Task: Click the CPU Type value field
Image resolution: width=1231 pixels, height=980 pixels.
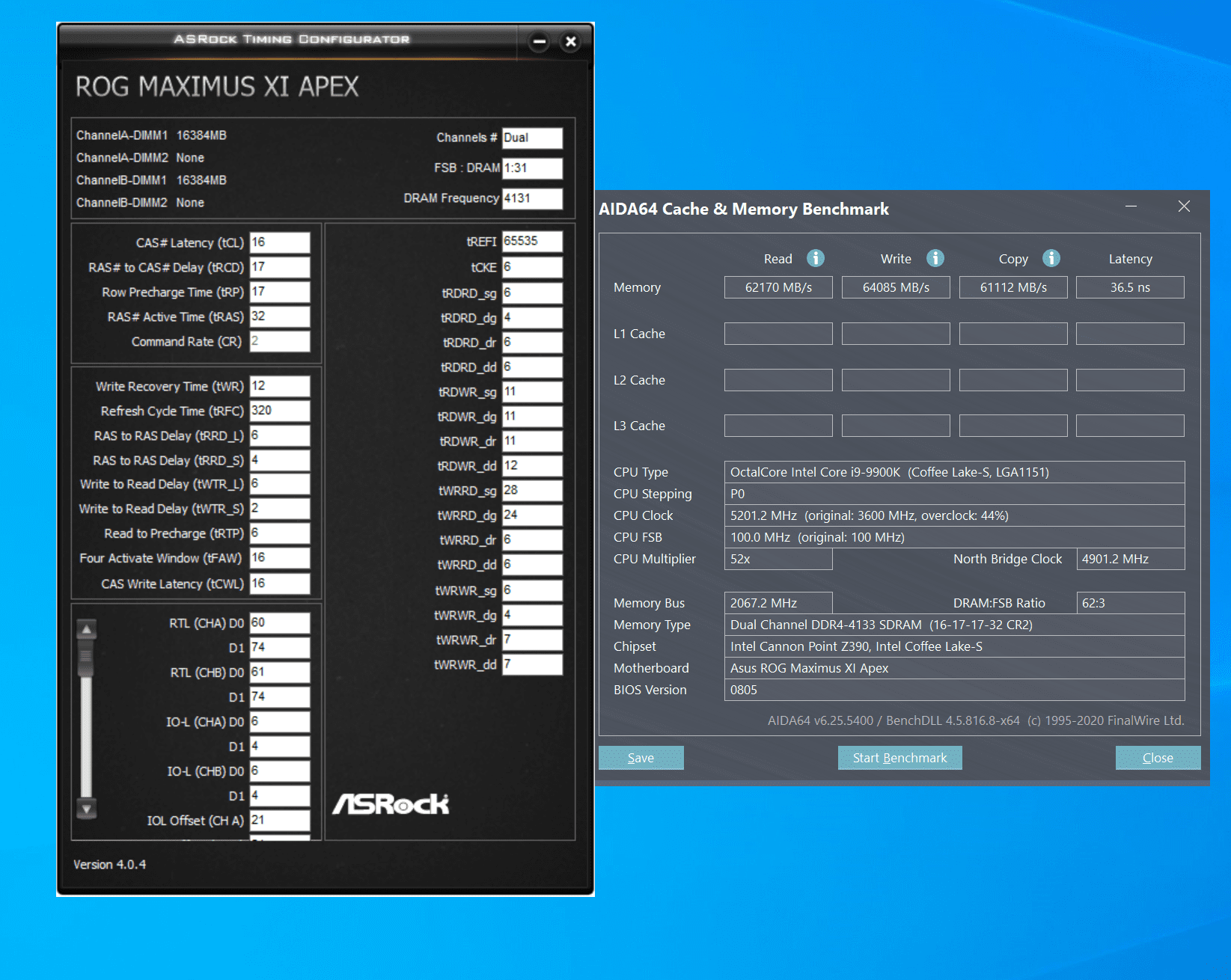Action: [954, 472]
